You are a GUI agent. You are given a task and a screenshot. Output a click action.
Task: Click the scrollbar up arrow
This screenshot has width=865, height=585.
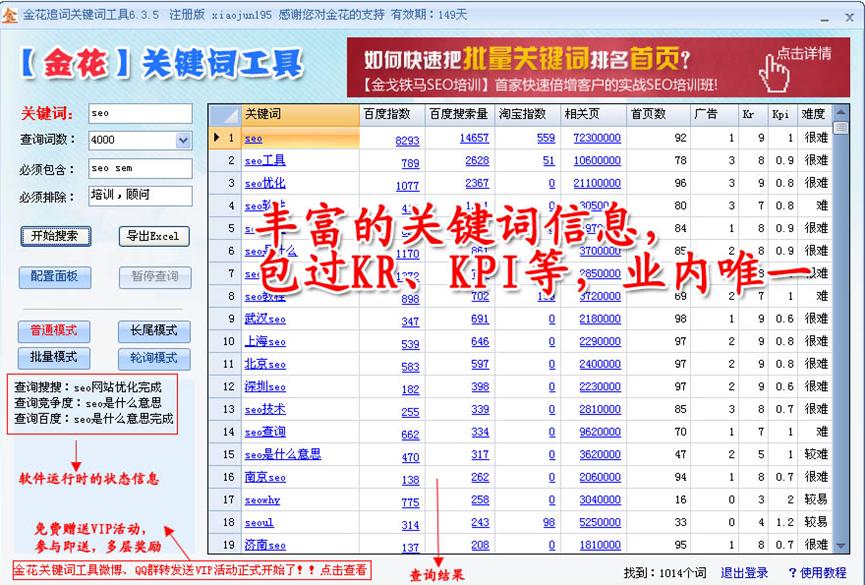tap(841, 112)
